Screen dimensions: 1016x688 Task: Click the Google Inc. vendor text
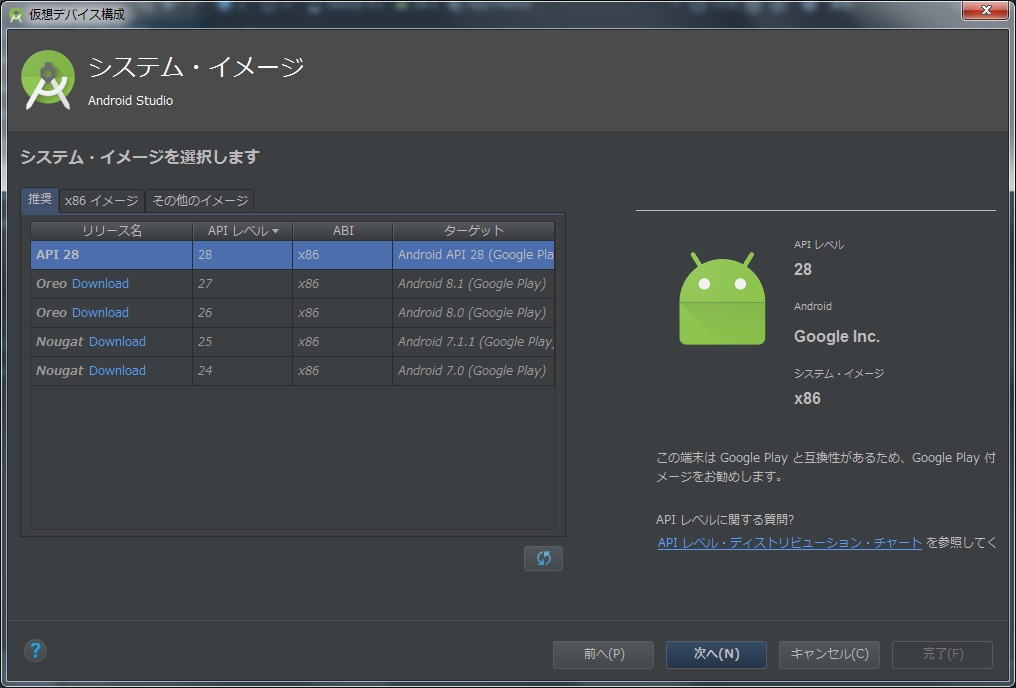[x=837, y=337]
